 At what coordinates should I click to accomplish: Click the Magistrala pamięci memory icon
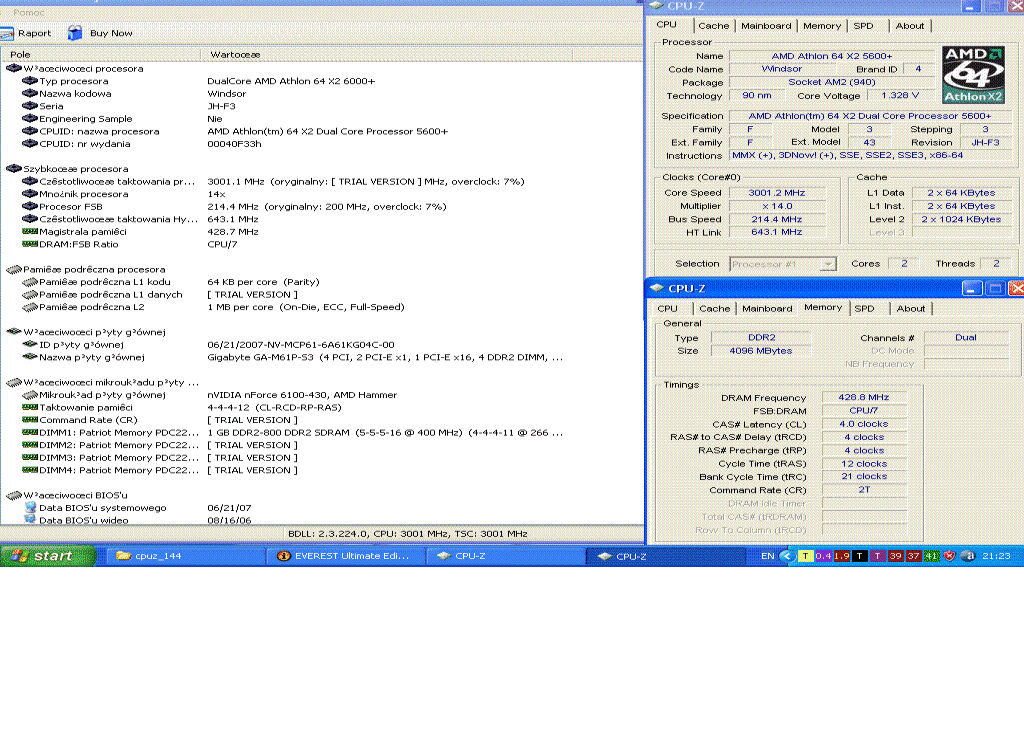click(29, 231)
